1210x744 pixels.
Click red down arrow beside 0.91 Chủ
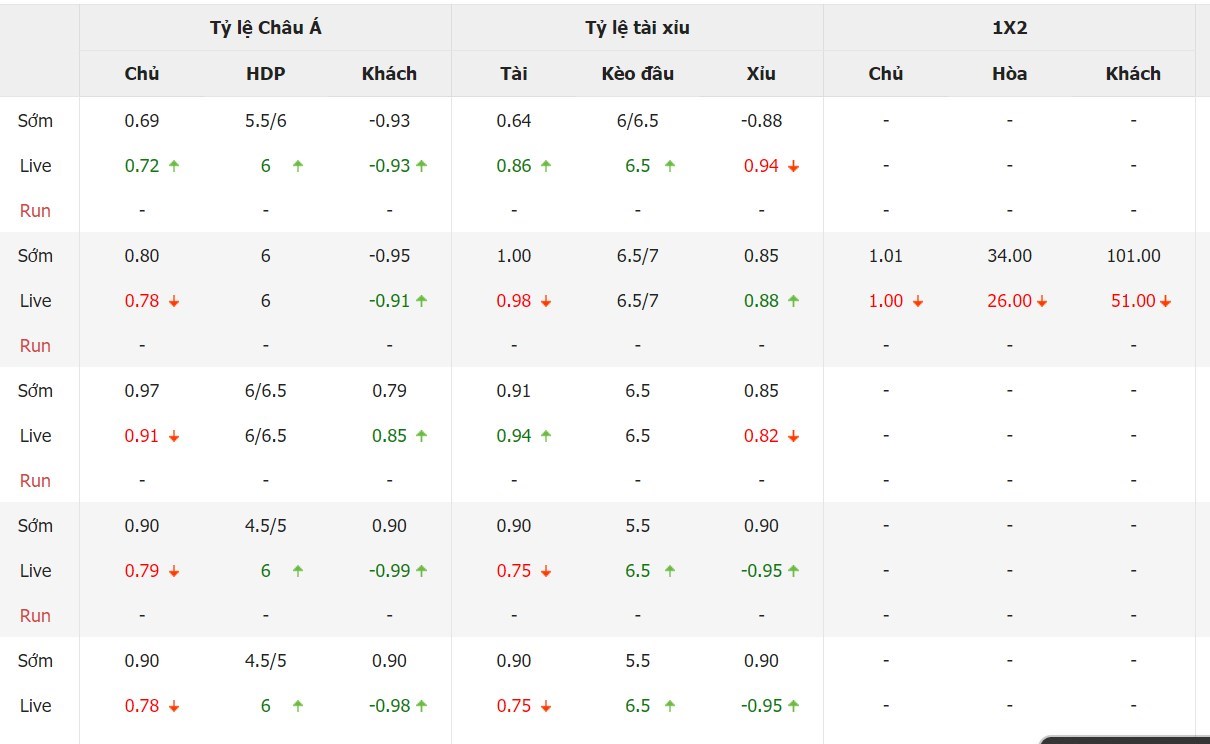tap(174, 436)
